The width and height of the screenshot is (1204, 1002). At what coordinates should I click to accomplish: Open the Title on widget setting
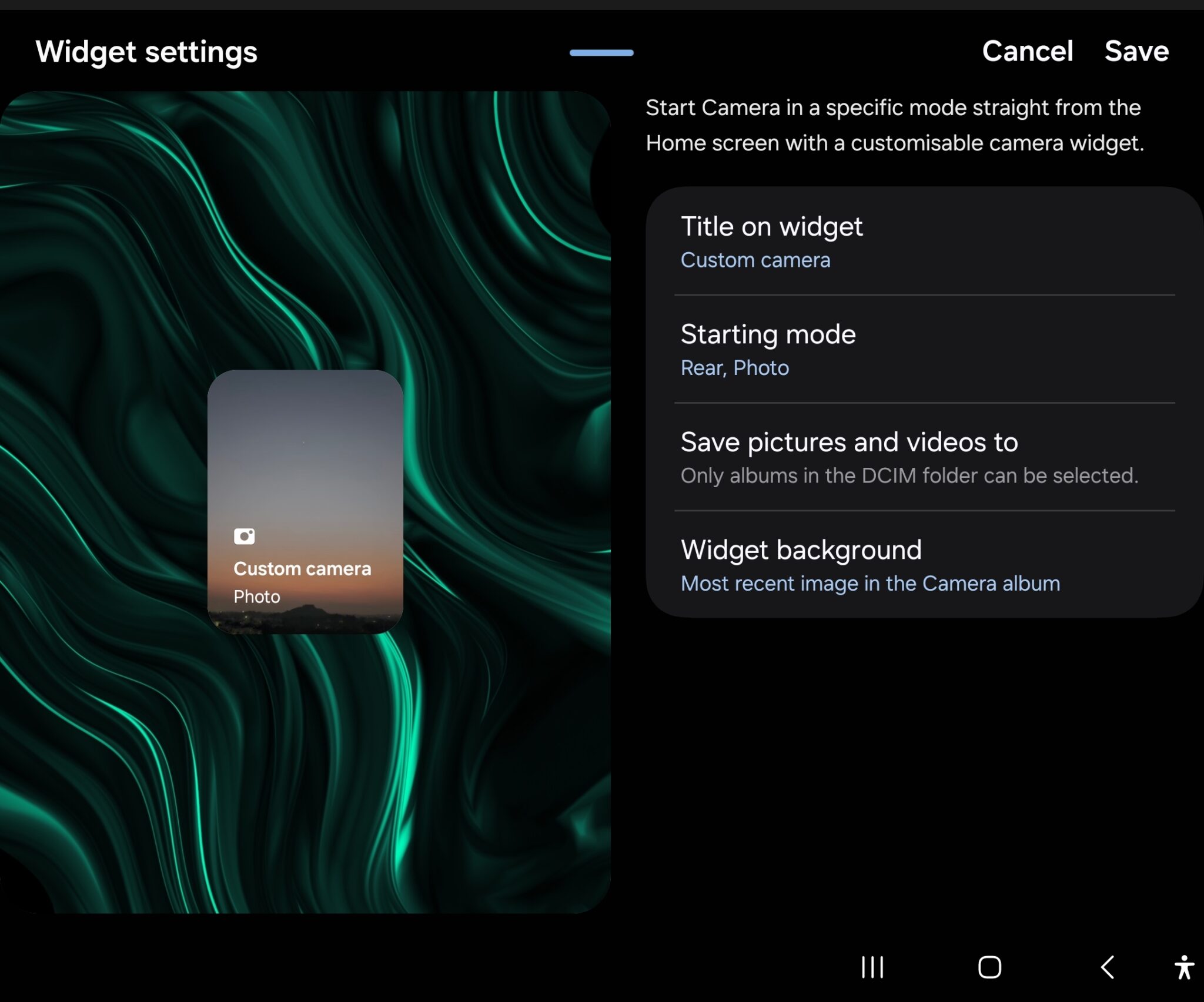[772, 226]
